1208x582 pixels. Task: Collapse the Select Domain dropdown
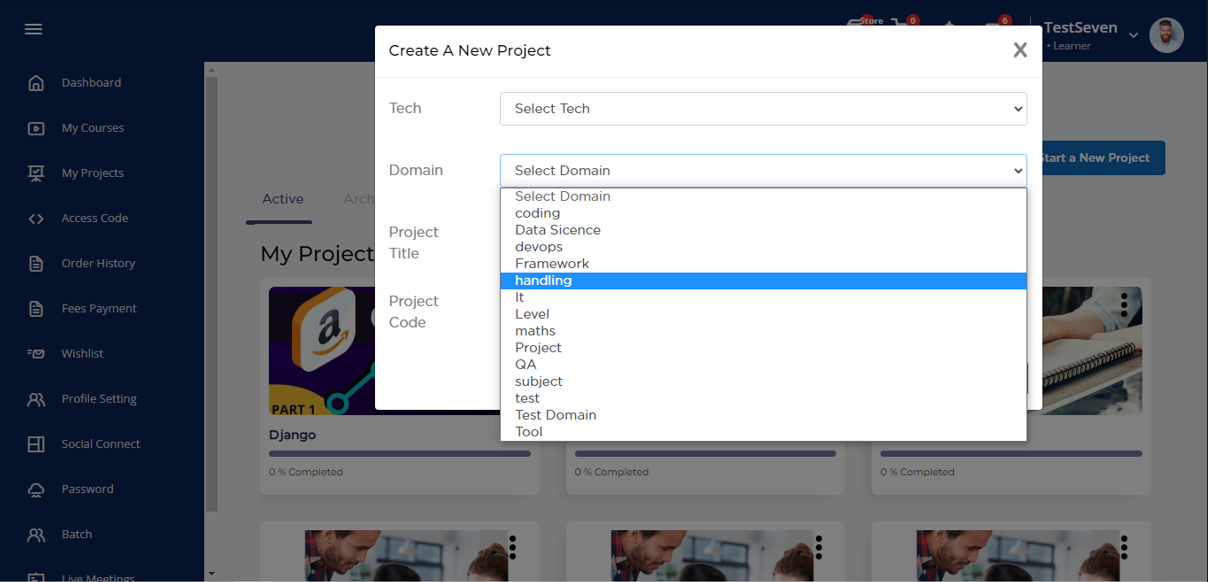(x=762, y=171)
